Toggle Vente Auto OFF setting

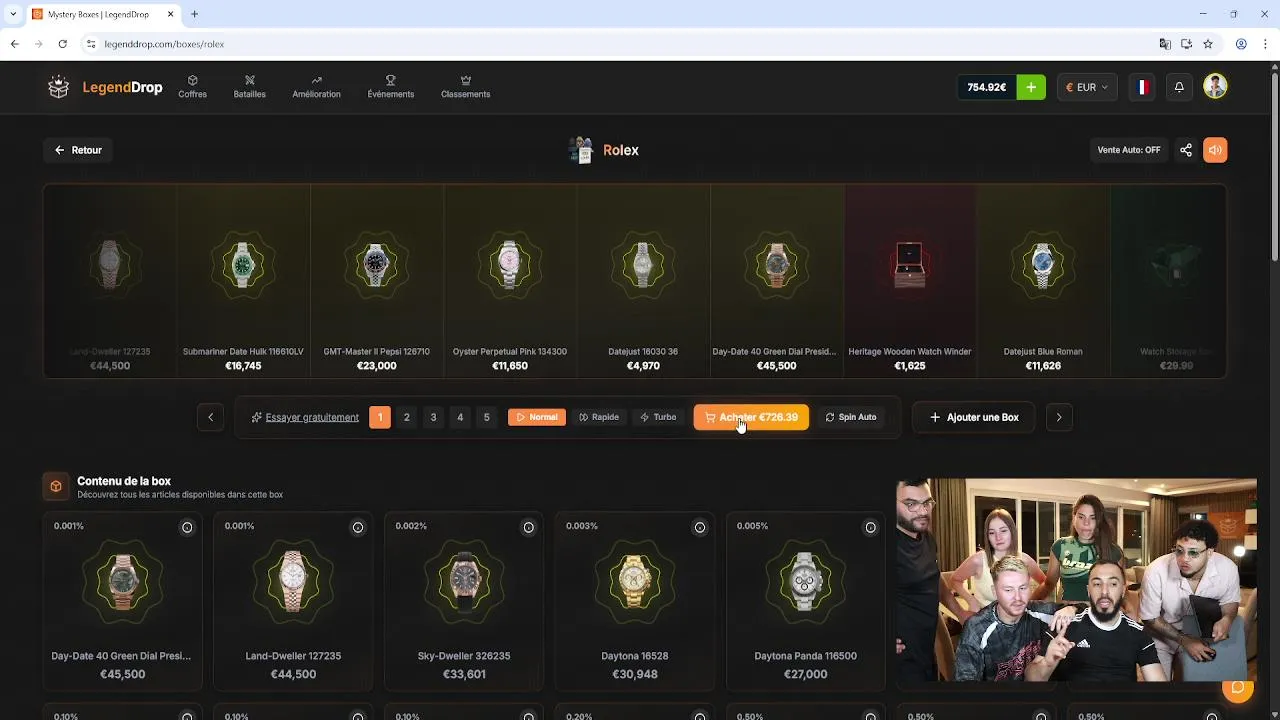(x=1129, y=150)
